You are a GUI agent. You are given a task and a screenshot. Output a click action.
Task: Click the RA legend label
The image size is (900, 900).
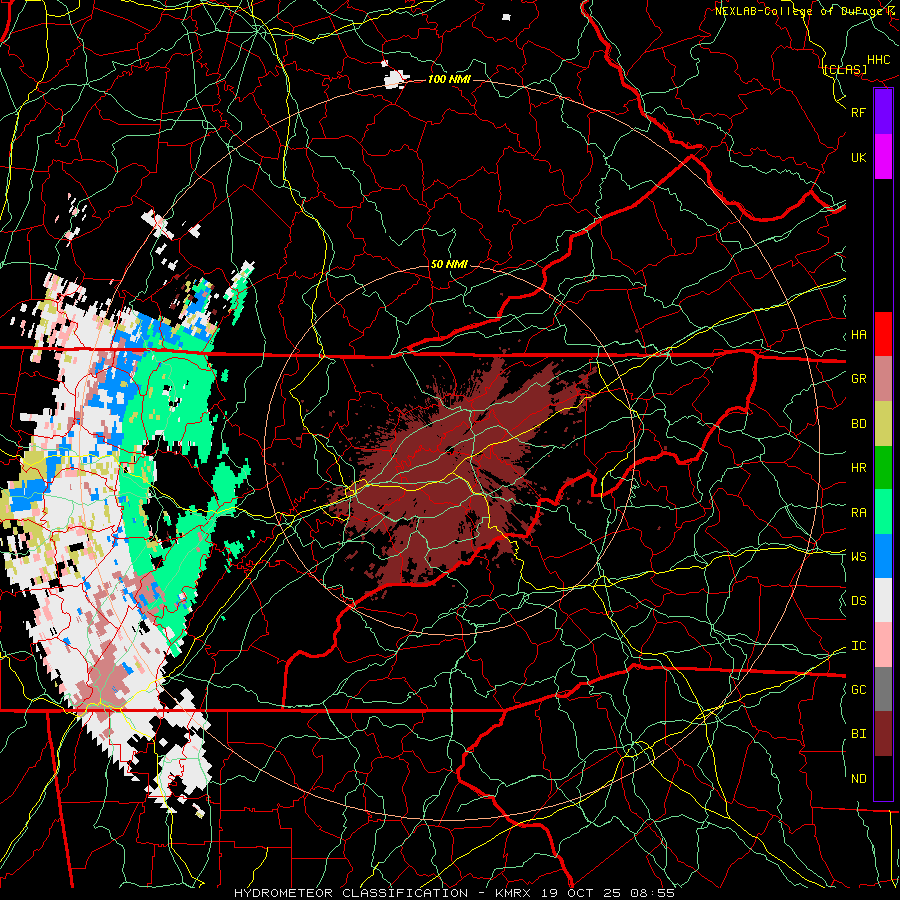(x=858, y=513)
